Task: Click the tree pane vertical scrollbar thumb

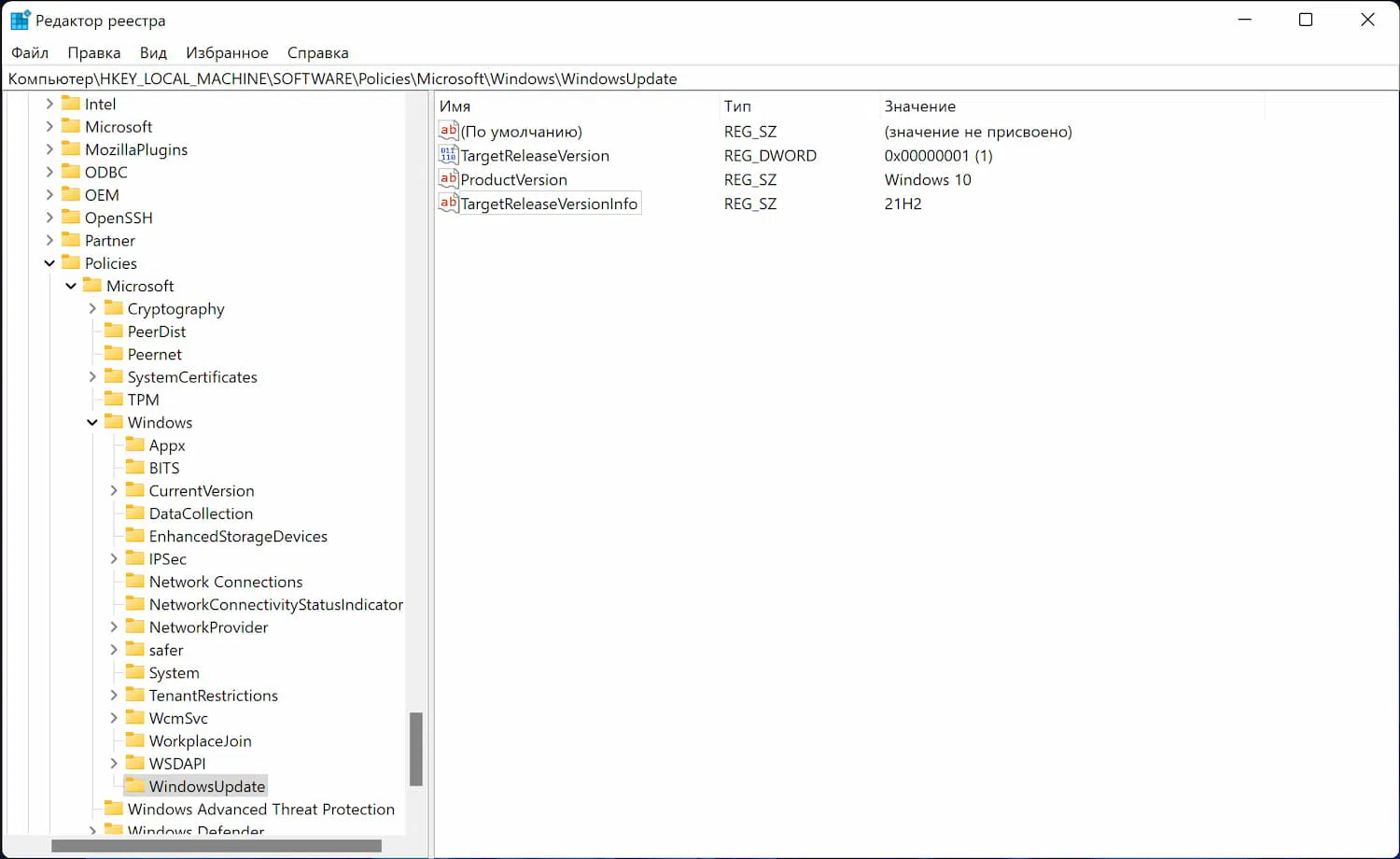Action: coord(416,749)
